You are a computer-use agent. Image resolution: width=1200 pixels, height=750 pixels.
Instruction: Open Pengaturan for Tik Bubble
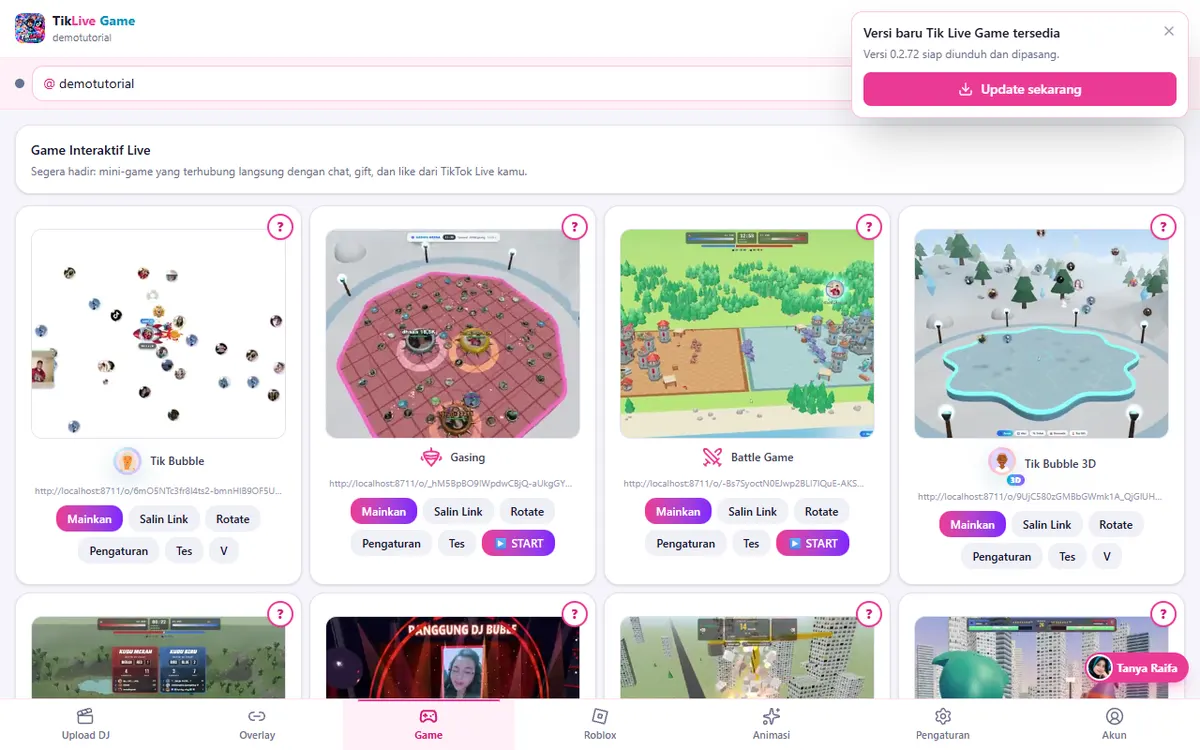(x=119, y=551)
